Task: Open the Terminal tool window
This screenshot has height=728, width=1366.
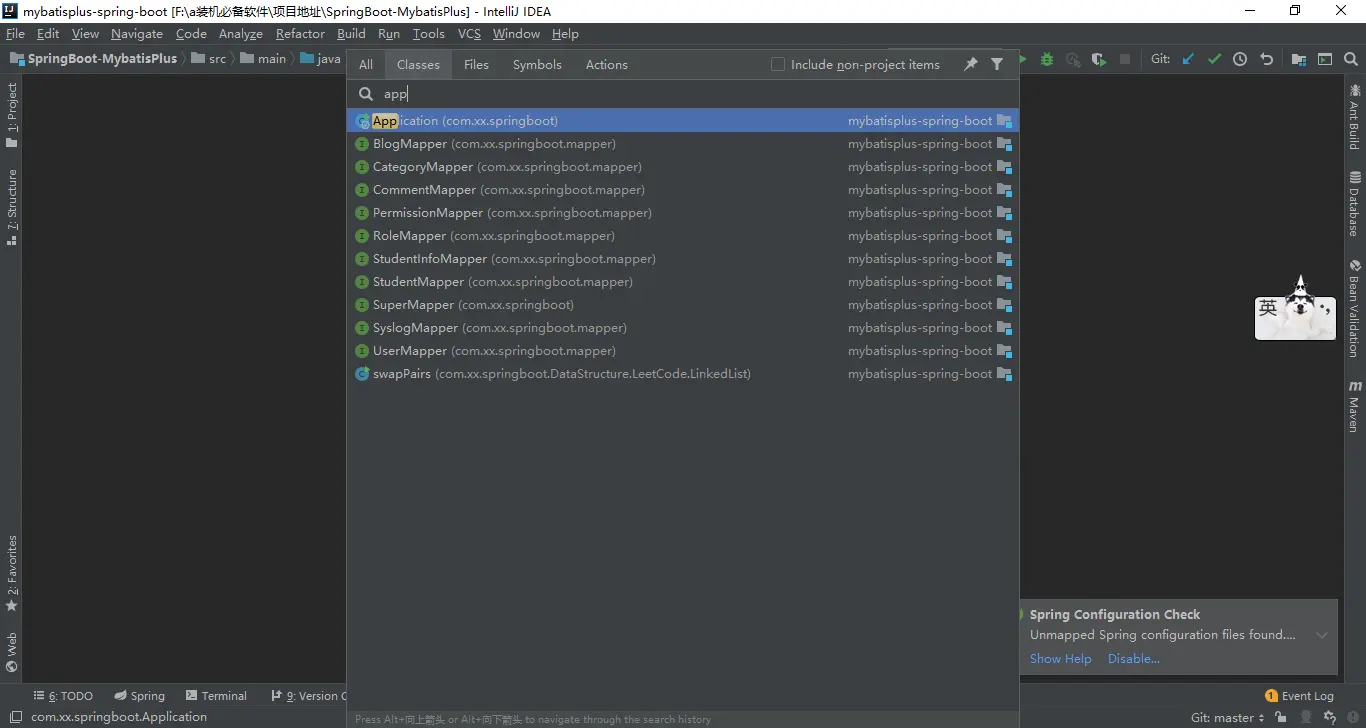Action: tap(215, 696)
